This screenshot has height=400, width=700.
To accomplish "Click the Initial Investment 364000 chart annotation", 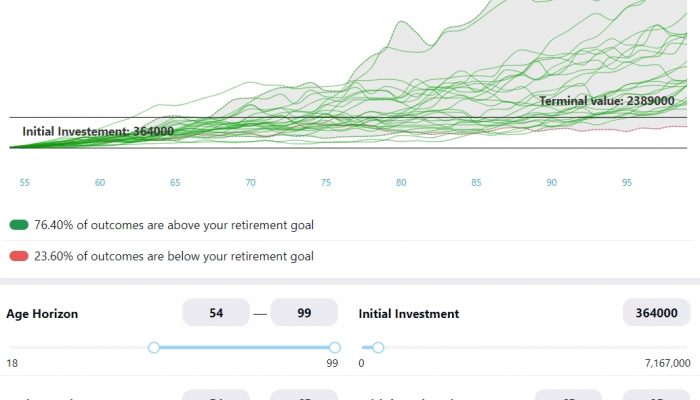I will 99,131.
